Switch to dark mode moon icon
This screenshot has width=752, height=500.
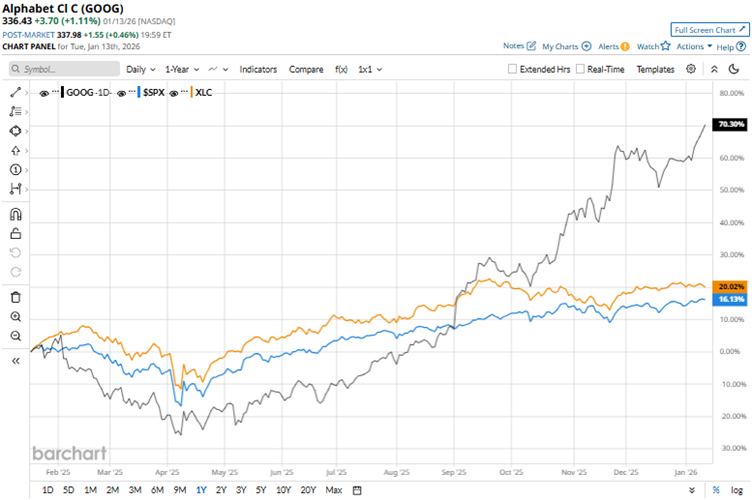[x=734, y=69]
